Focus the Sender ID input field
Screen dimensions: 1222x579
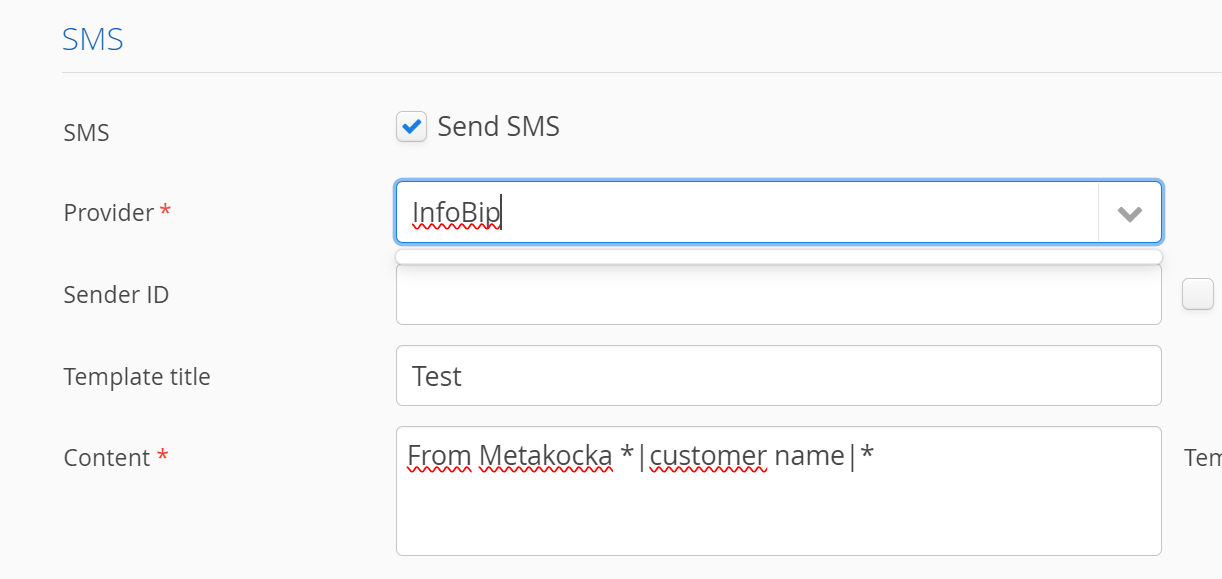coord(778,295)
